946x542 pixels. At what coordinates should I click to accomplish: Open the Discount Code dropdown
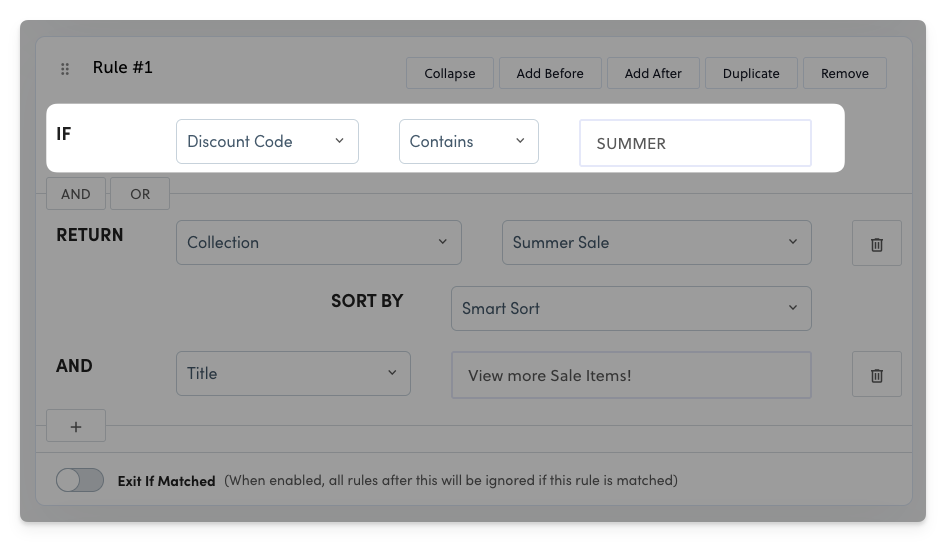(x=267, y=141)
